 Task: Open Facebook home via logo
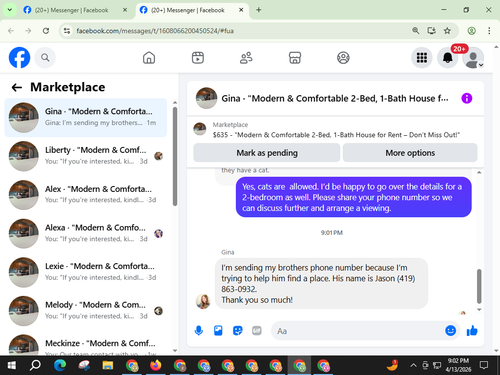19,58
